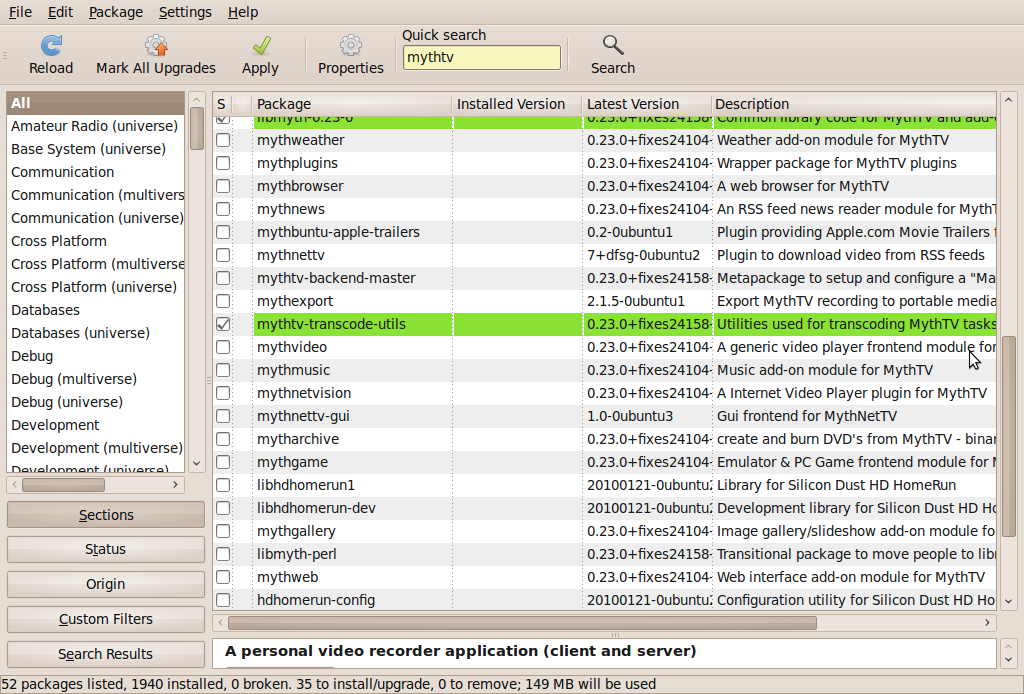
Task: Open package Properties from toolbar
Action: coord(351,55)
